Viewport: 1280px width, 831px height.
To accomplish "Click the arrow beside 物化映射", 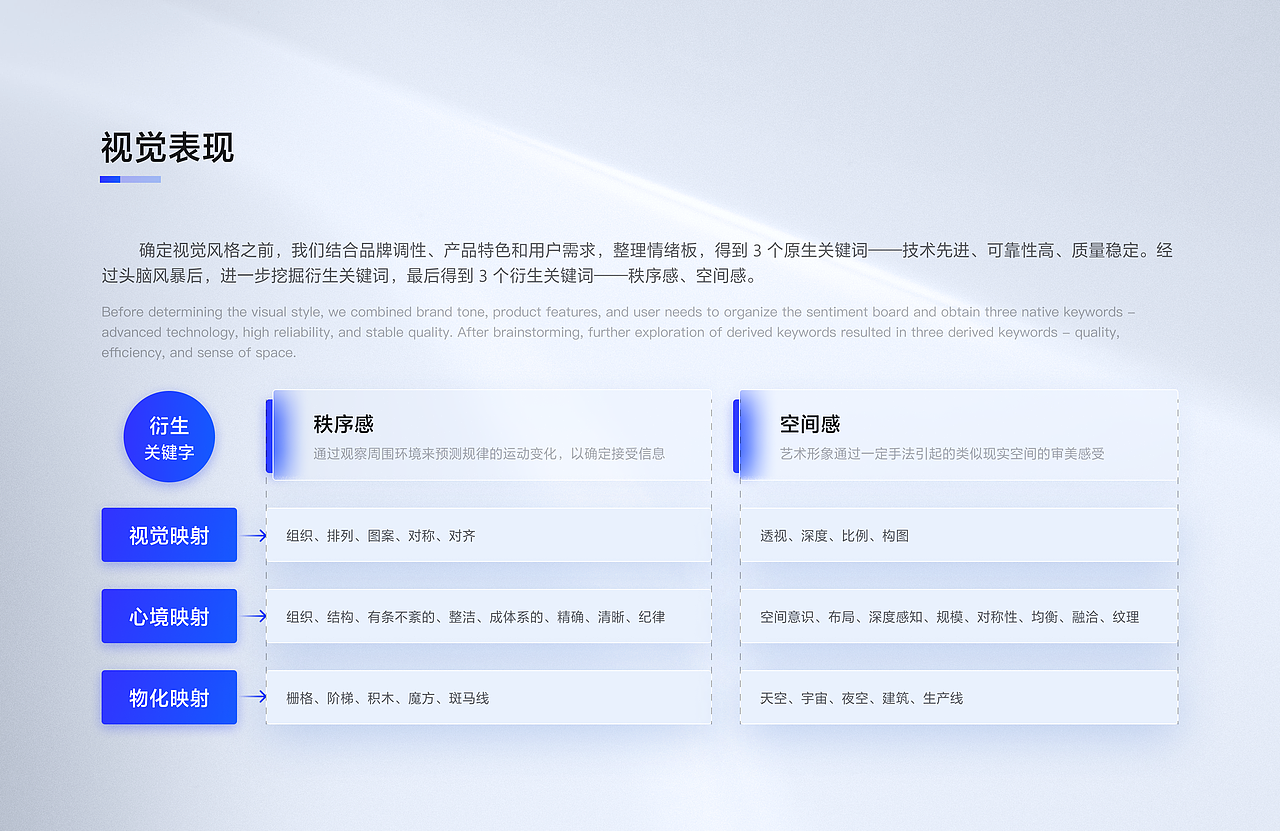I will pos(254,697).
